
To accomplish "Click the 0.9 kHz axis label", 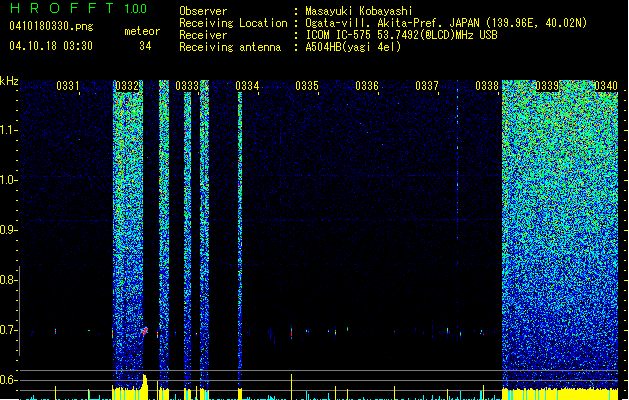I will [x=8, y=230].
